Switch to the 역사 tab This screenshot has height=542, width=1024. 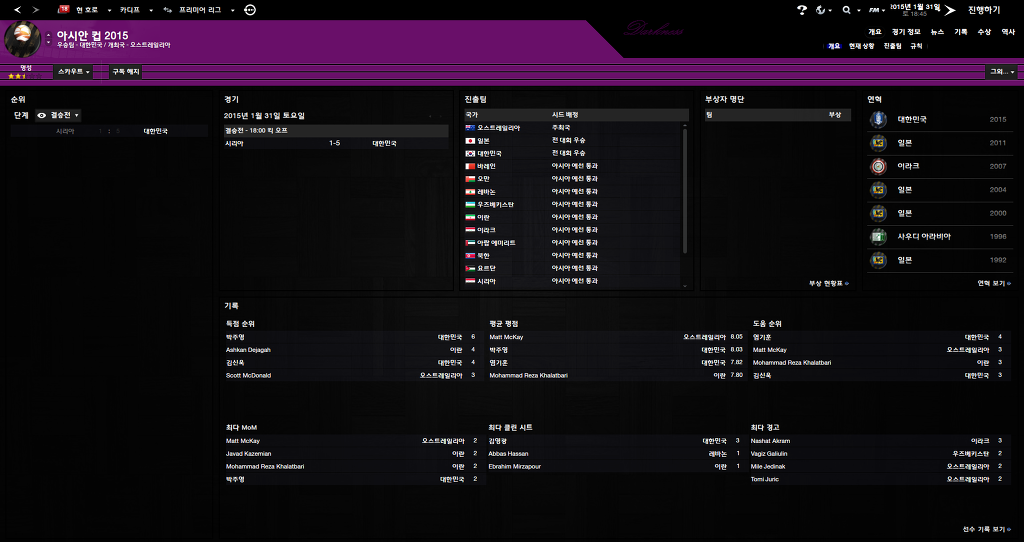tap(1008, 32)
